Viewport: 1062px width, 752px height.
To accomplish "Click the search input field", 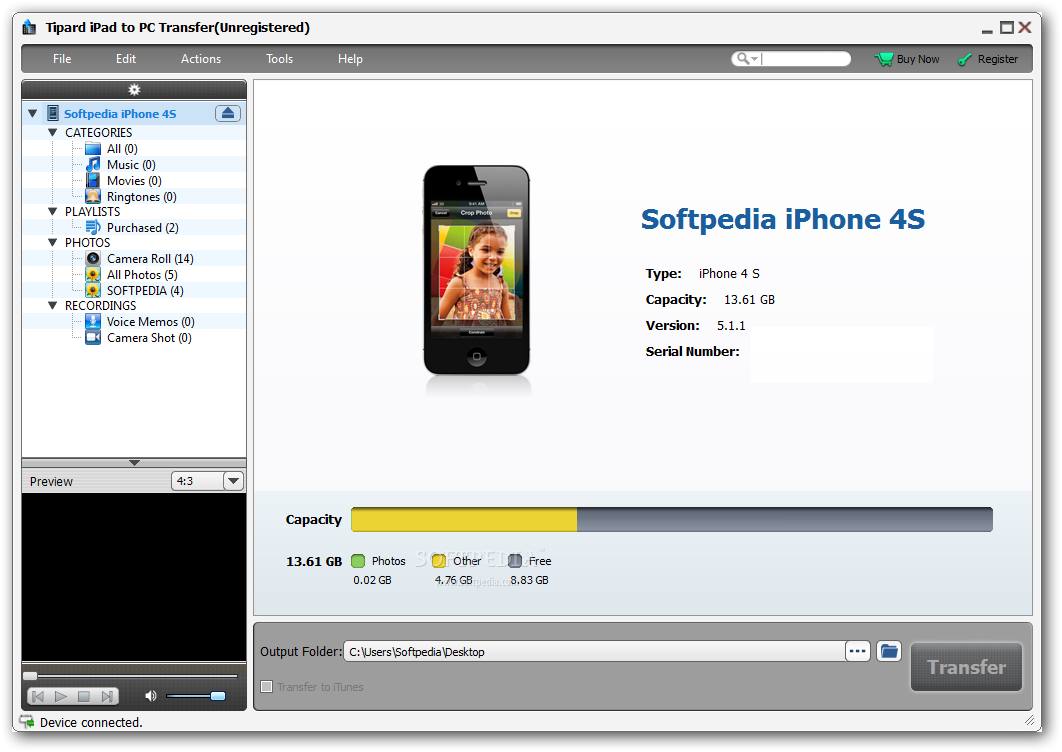I will (x=805, y=59).
